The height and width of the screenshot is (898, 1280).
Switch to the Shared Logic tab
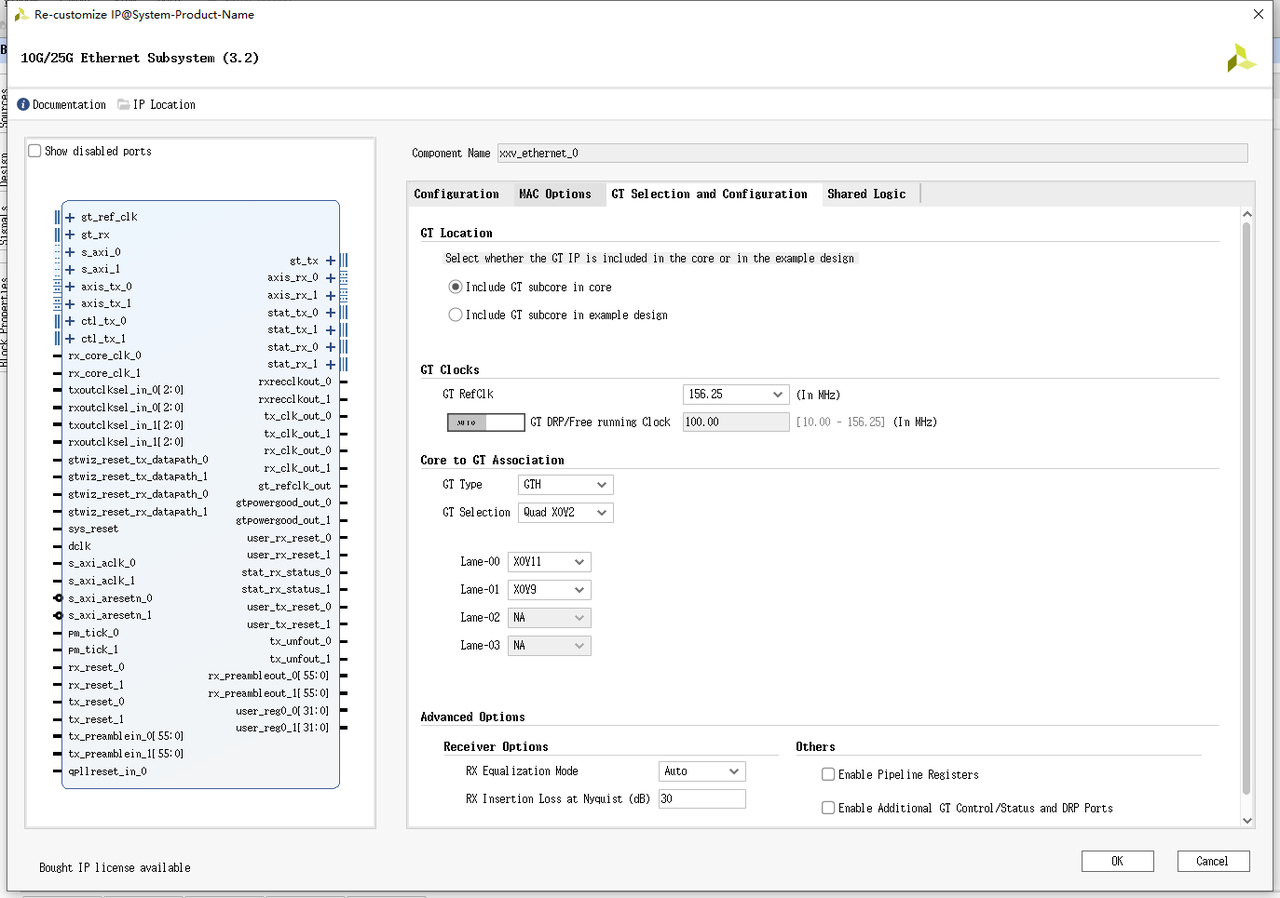[x=866, y=194]
